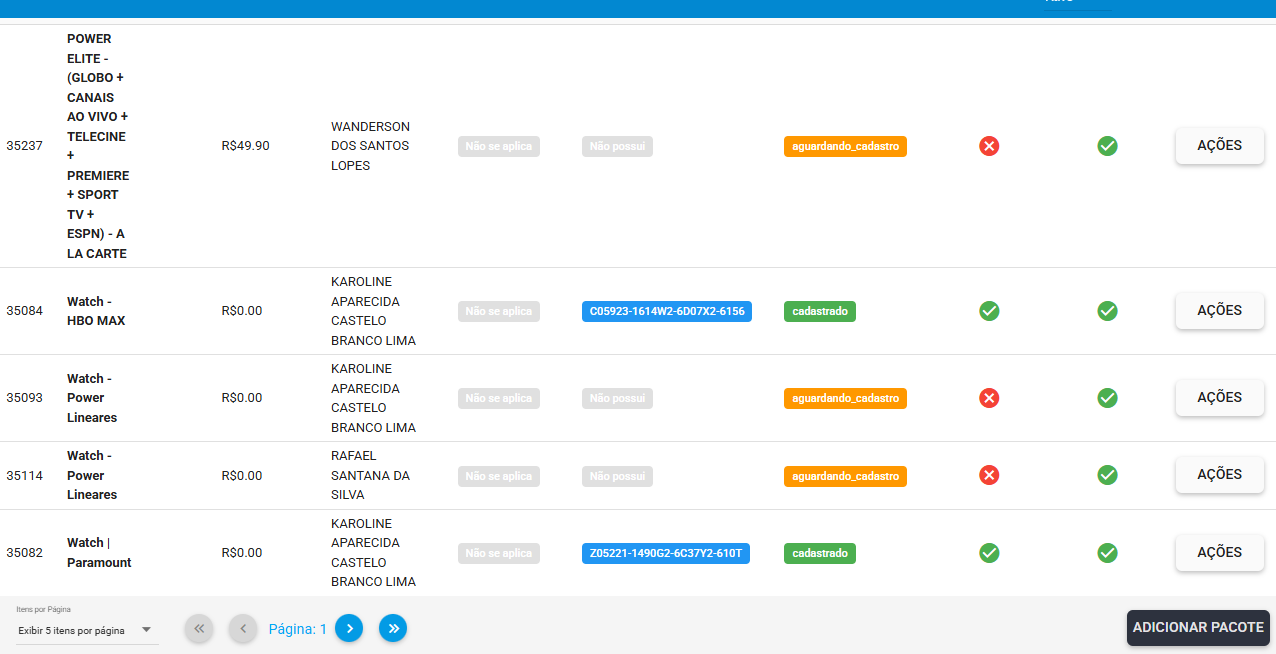Click aguardando_cadastro status in row 35093
Screen dimensions: 1276x654
coord(845,398)
